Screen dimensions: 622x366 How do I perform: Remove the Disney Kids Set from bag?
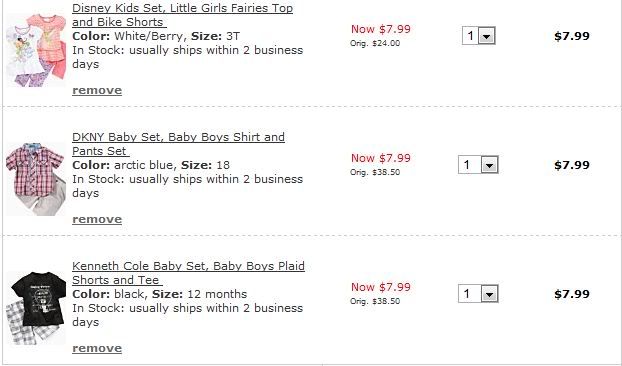tap(97, 90)
